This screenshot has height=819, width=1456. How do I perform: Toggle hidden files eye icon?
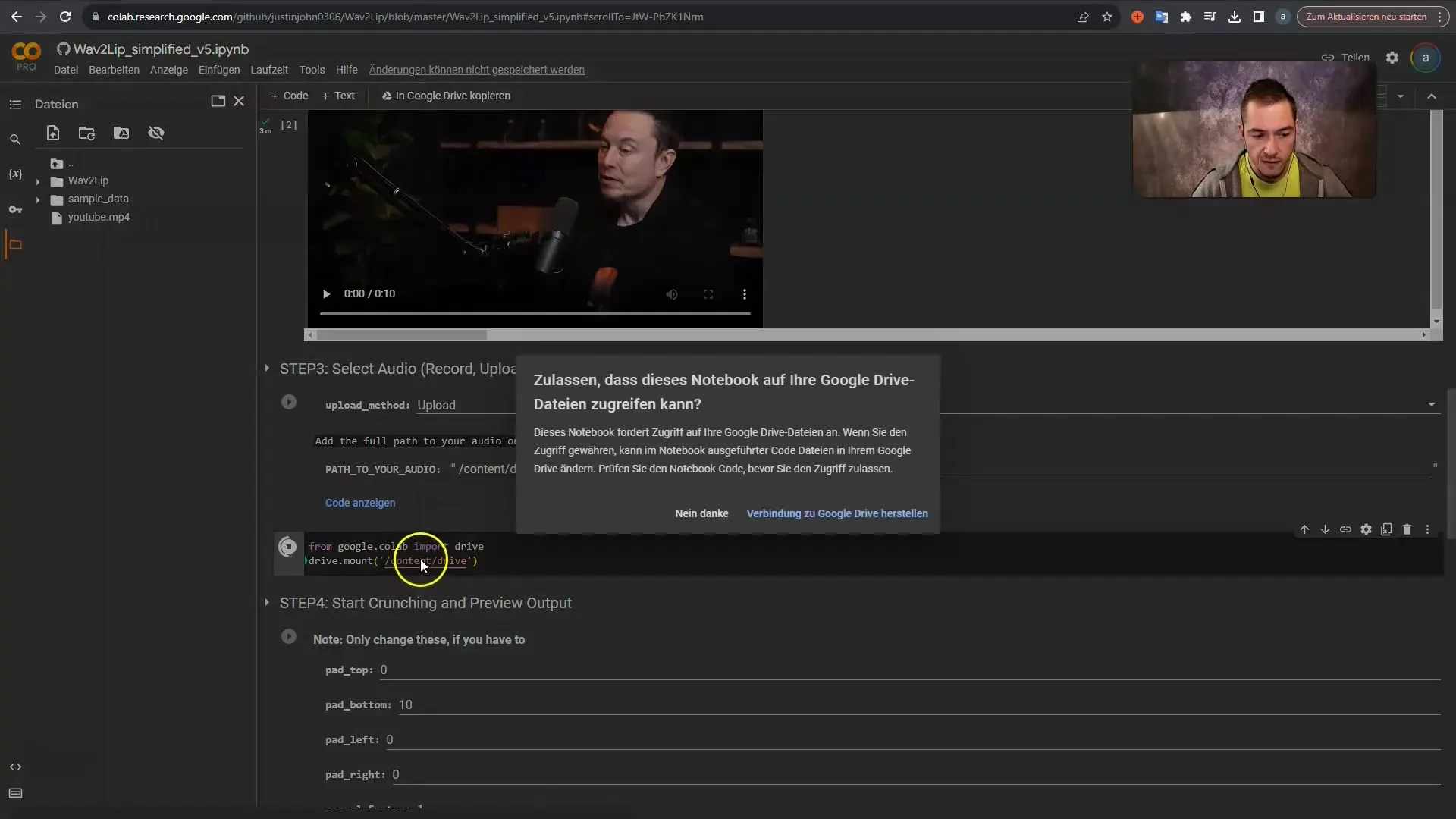[156, 133]
